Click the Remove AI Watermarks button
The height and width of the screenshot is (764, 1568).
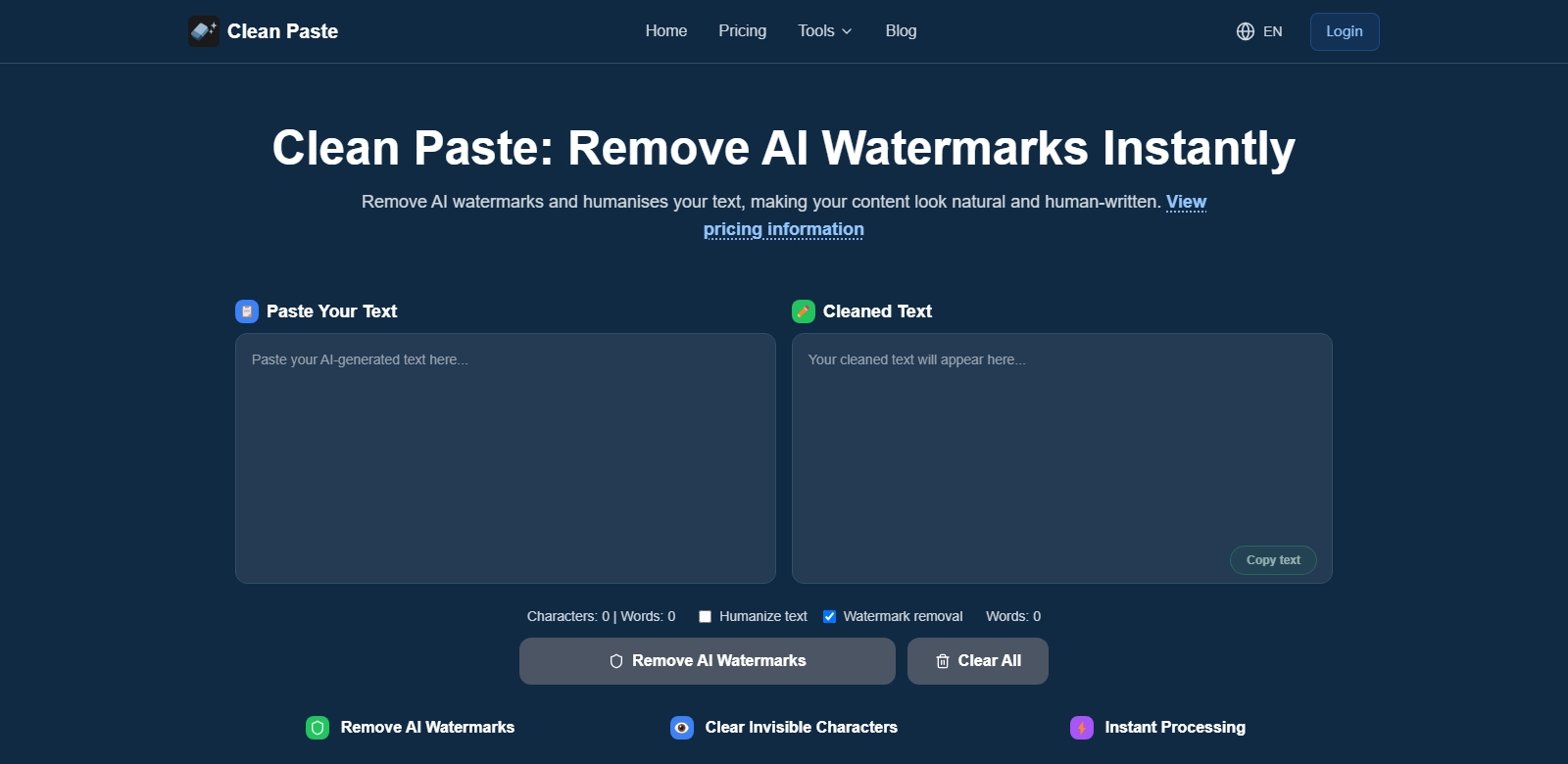pos(708,661)
